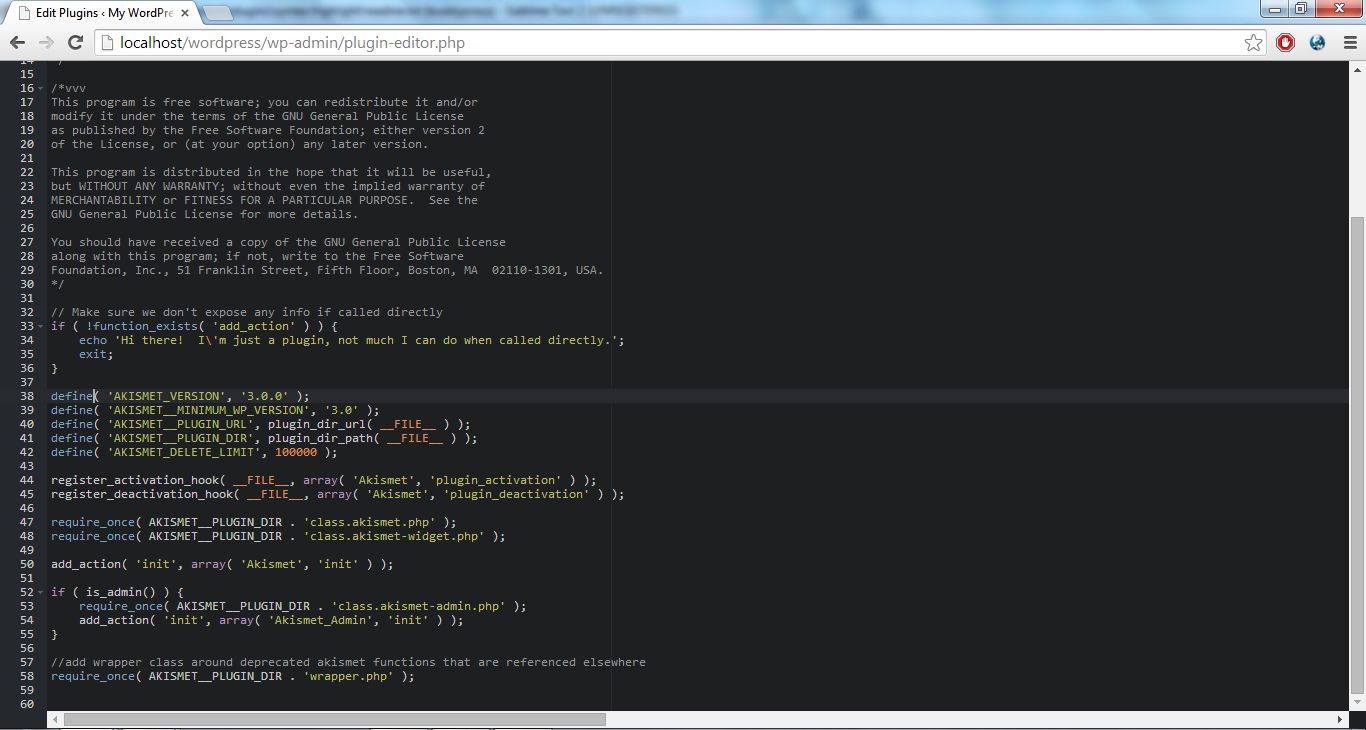This screenshot has height=730, width=1366.
Task: Click the number 100000 on line 42
Action: click(295, 452)
